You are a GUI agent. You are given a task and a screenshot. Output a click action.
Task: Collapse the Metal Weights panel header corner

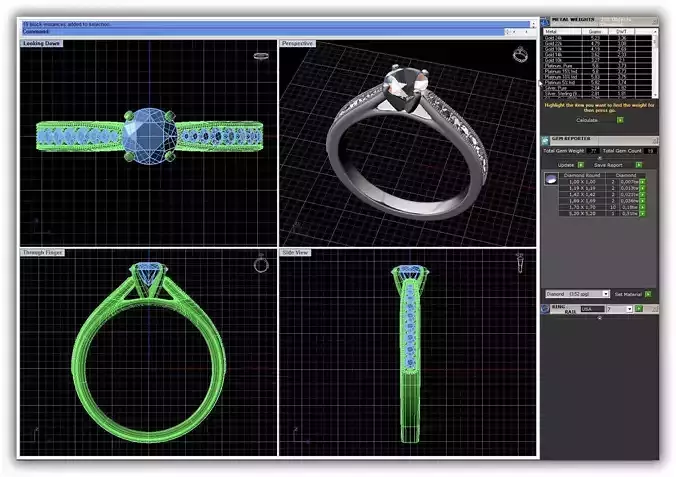click(655, 21)
